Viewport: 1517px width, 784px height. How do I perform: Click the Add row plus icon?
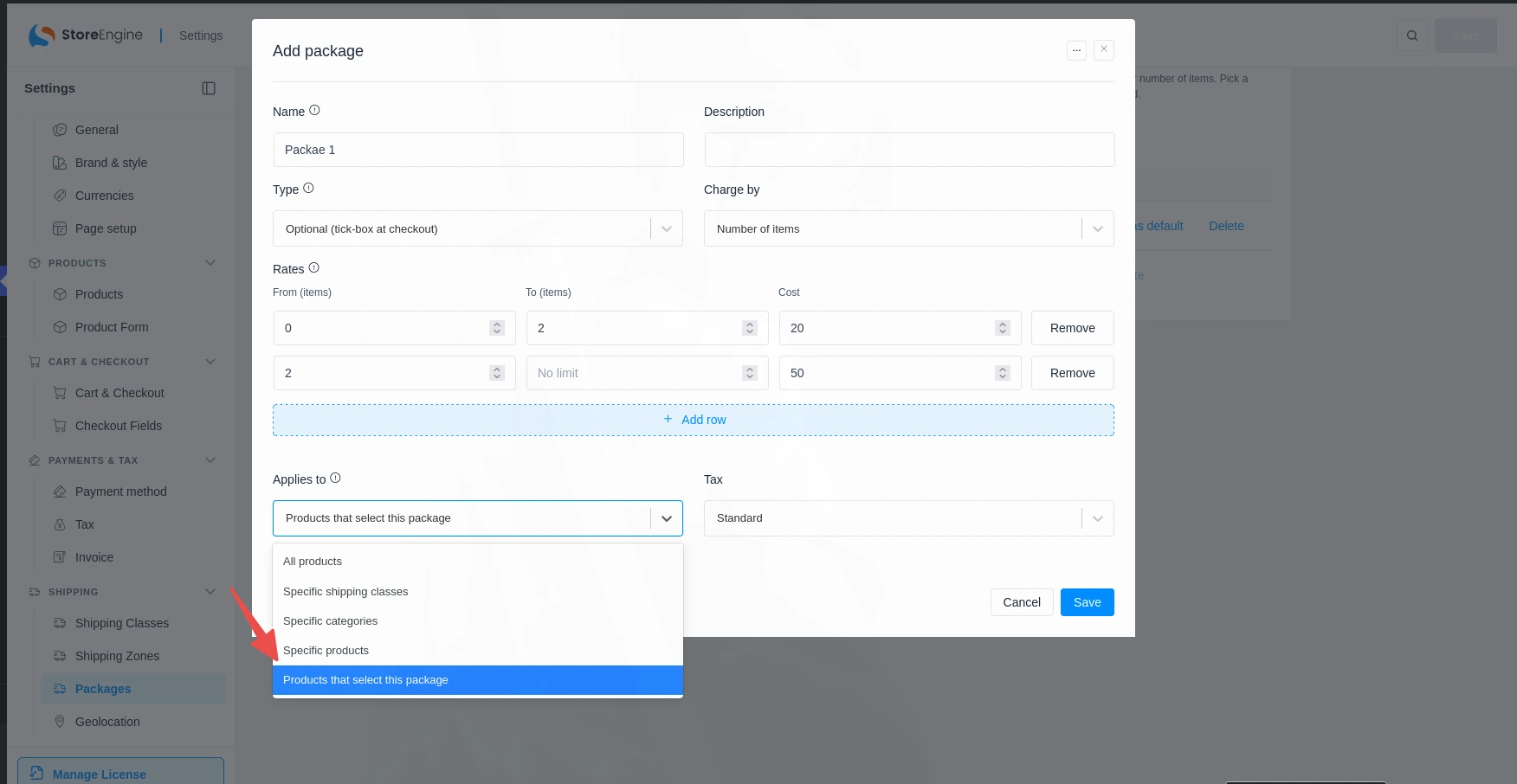coord(668,419)
